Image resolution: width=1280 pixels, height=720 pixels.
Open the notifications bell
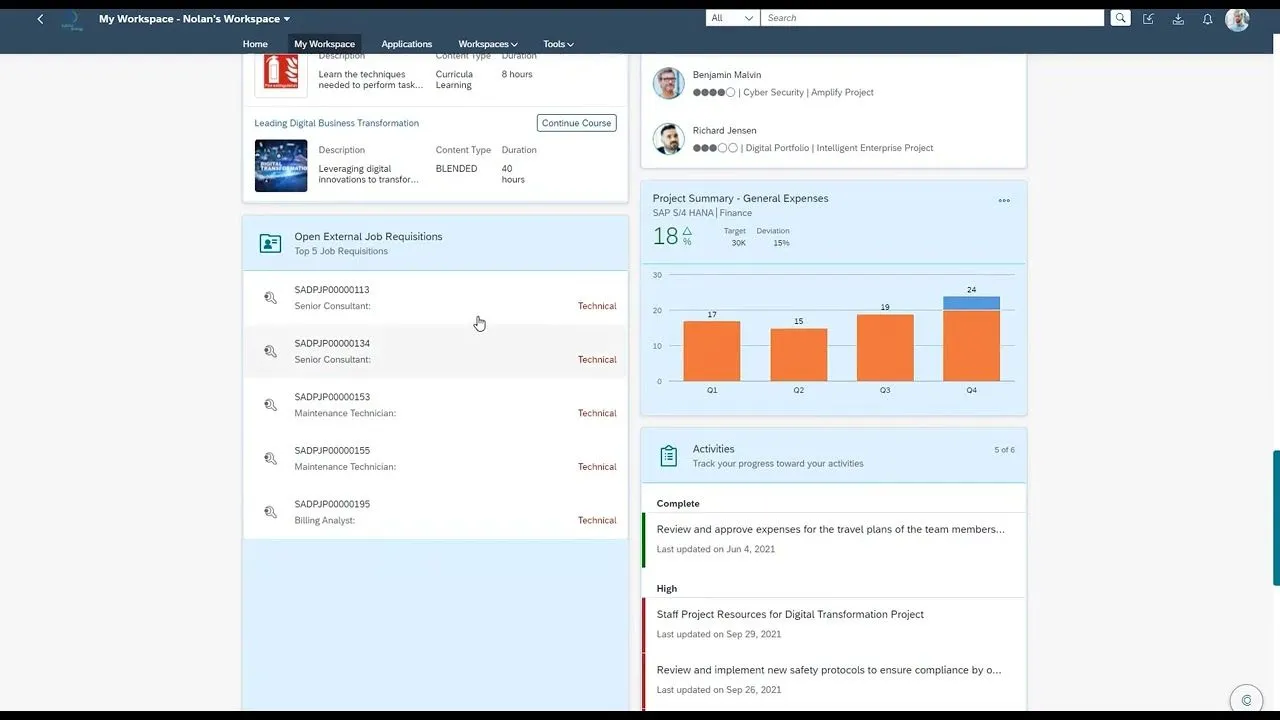pyautogui.click(x=1207, y=19)
